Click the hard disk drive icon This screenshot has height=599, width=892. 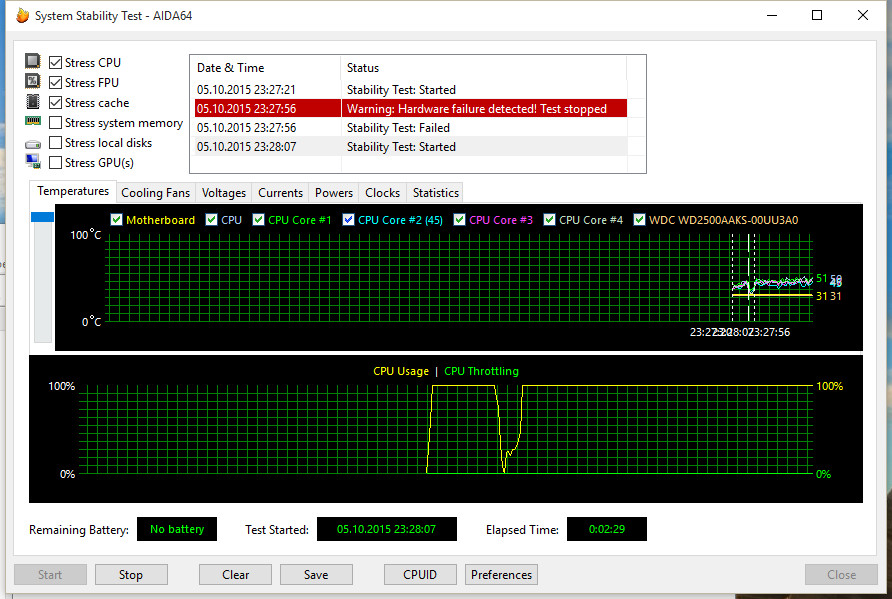pyautogui.click(x=33, y=144)
